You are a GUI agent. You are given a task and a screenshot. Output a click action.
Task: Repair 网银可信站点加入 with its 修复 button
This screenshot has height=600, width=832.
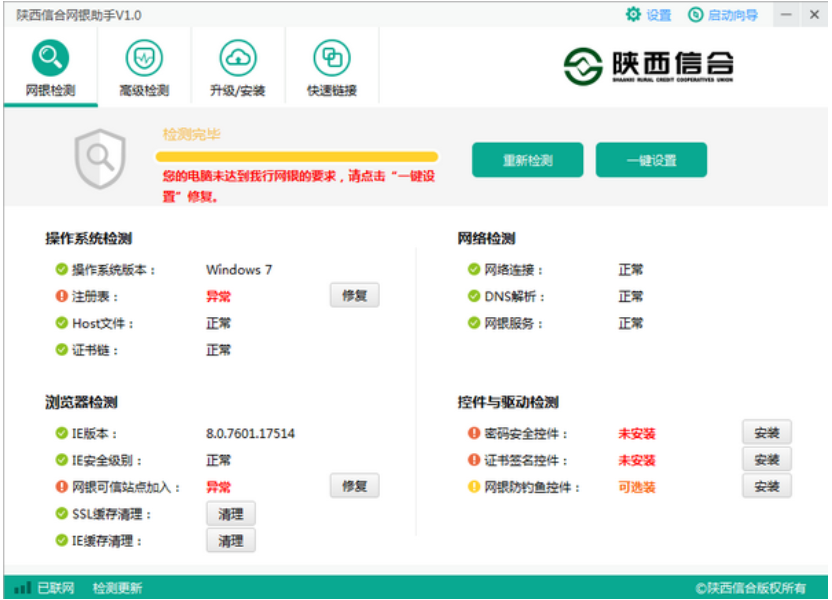click(354, 486)
